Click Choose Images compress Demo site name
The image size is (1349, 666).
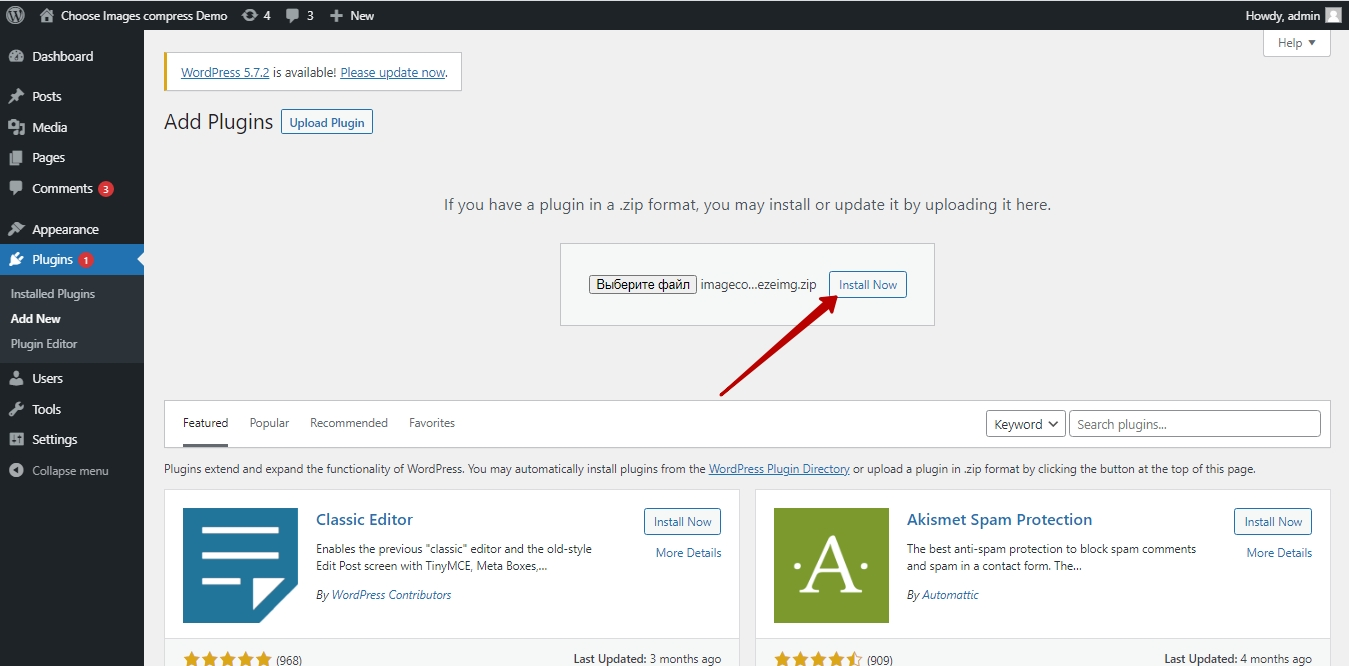tap(144, 16)
